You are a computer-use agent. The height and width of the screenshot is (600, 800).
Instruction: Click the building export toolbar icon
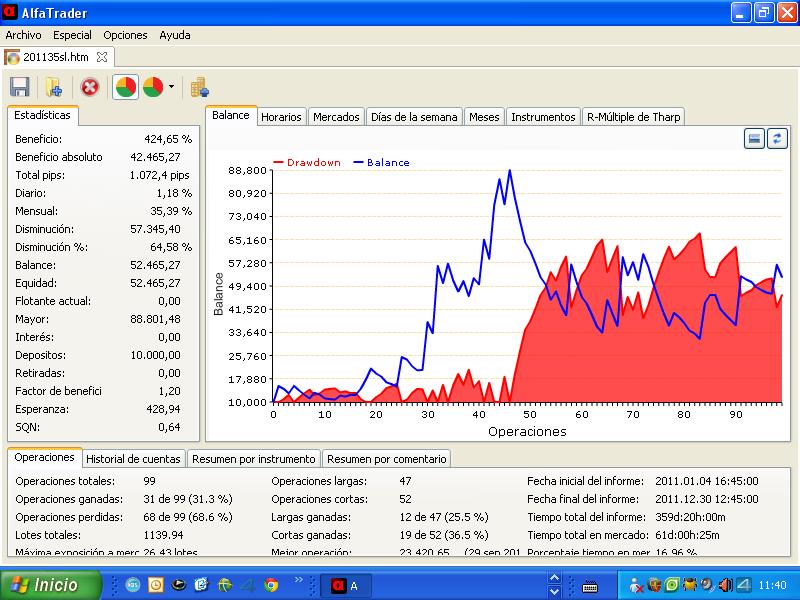199,87
